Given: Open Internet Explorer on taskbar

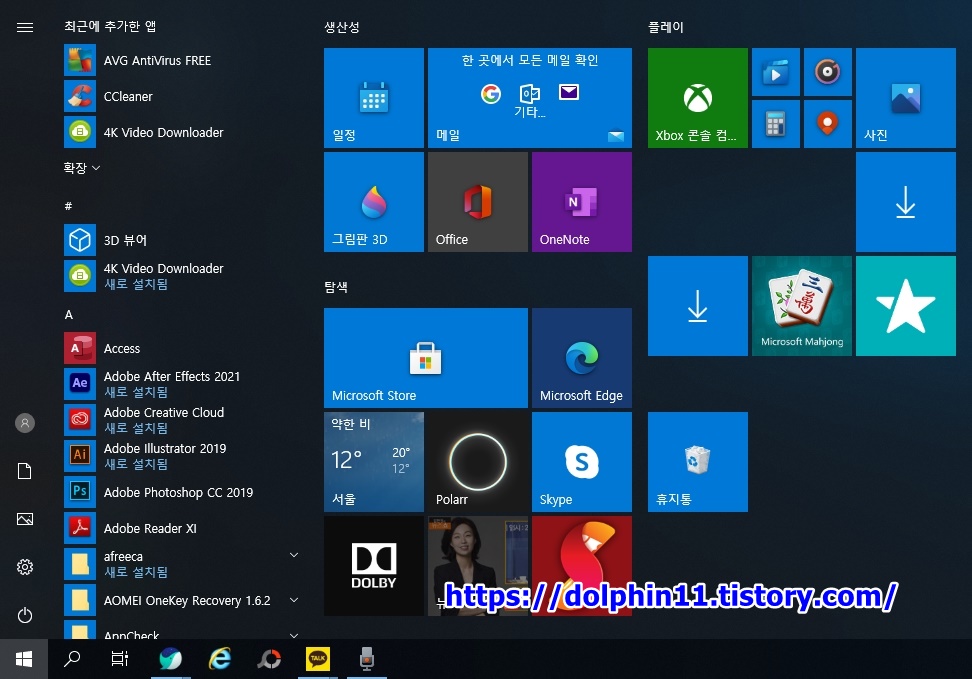Looking at the screenshot, I should click(x=219, y=659).
